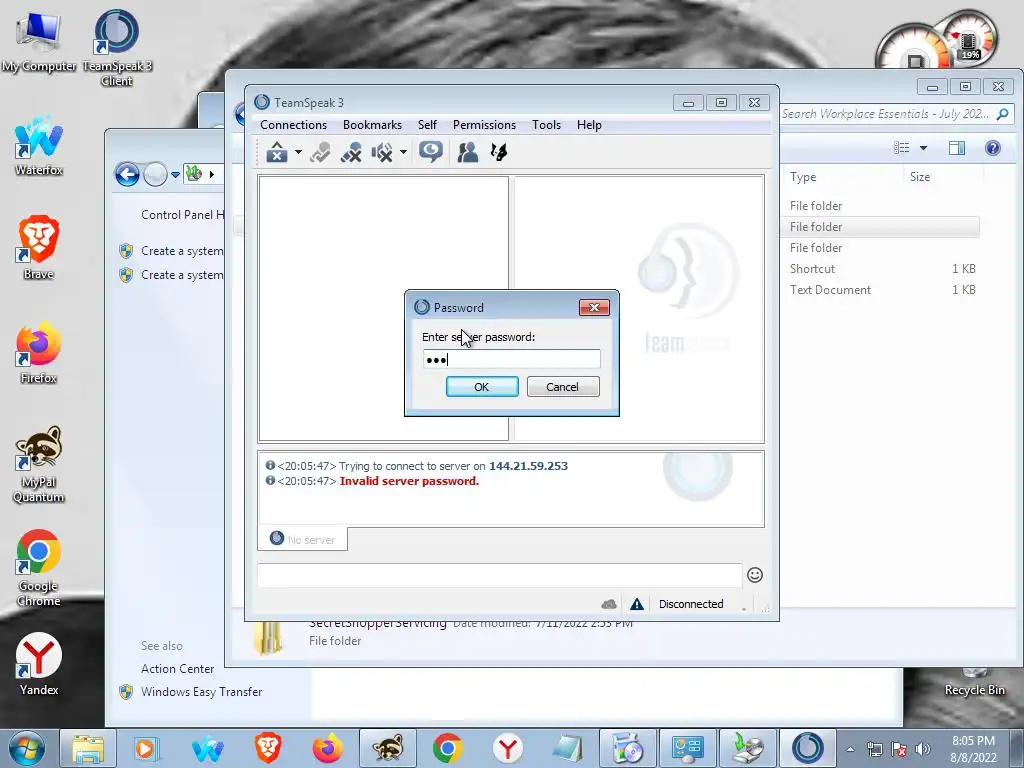Viewport: 1024px width, 768px height.
Task: Select the No server chat tab
Action: [303, 539]
